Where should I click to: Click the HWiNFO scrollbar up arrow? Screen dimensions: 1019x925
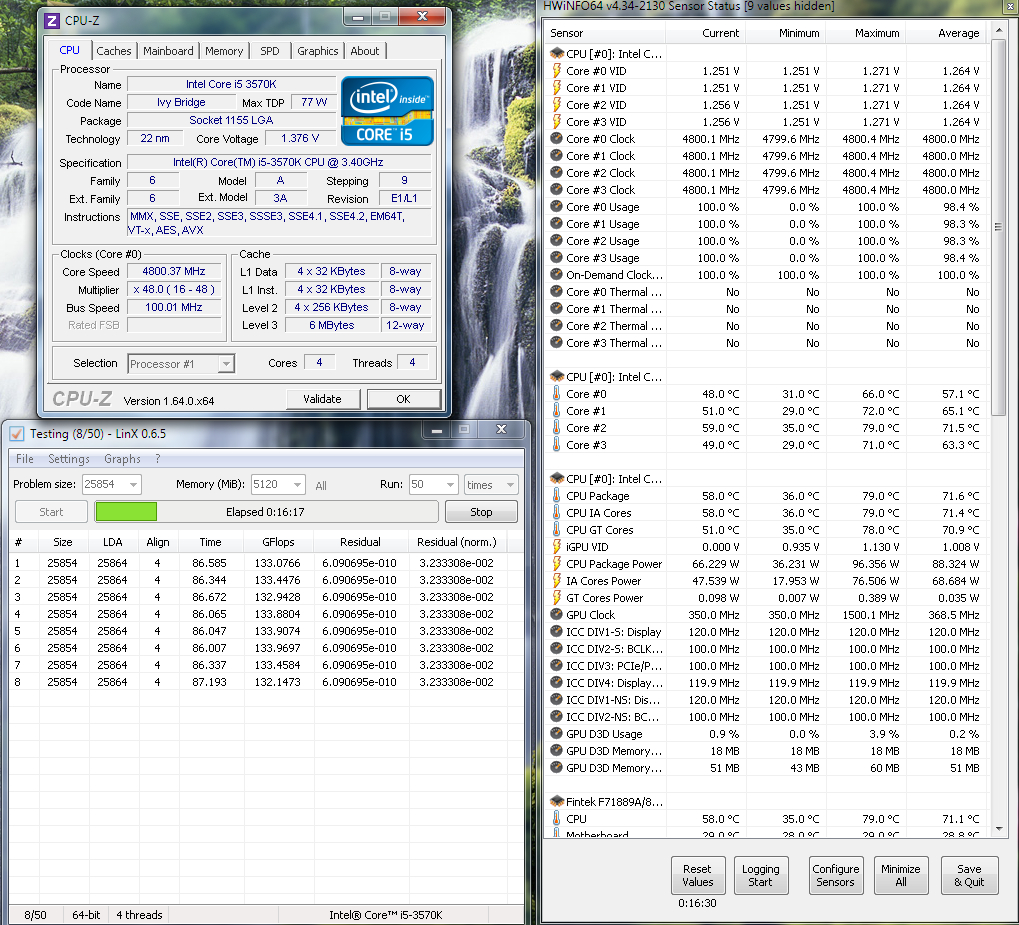click(998, 31)
